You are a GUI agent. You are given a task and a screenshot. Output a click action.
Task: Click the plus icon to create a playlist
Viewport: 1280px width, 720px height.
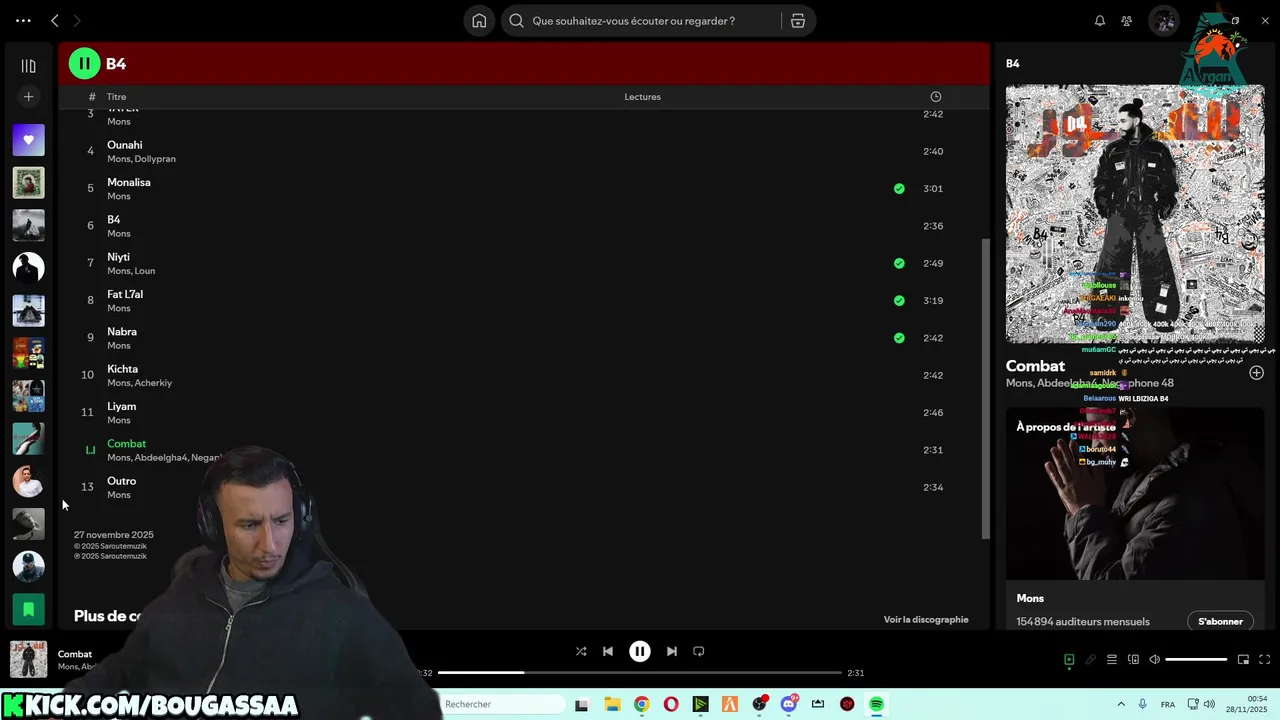pyautogui.click(x=28, y=97)
